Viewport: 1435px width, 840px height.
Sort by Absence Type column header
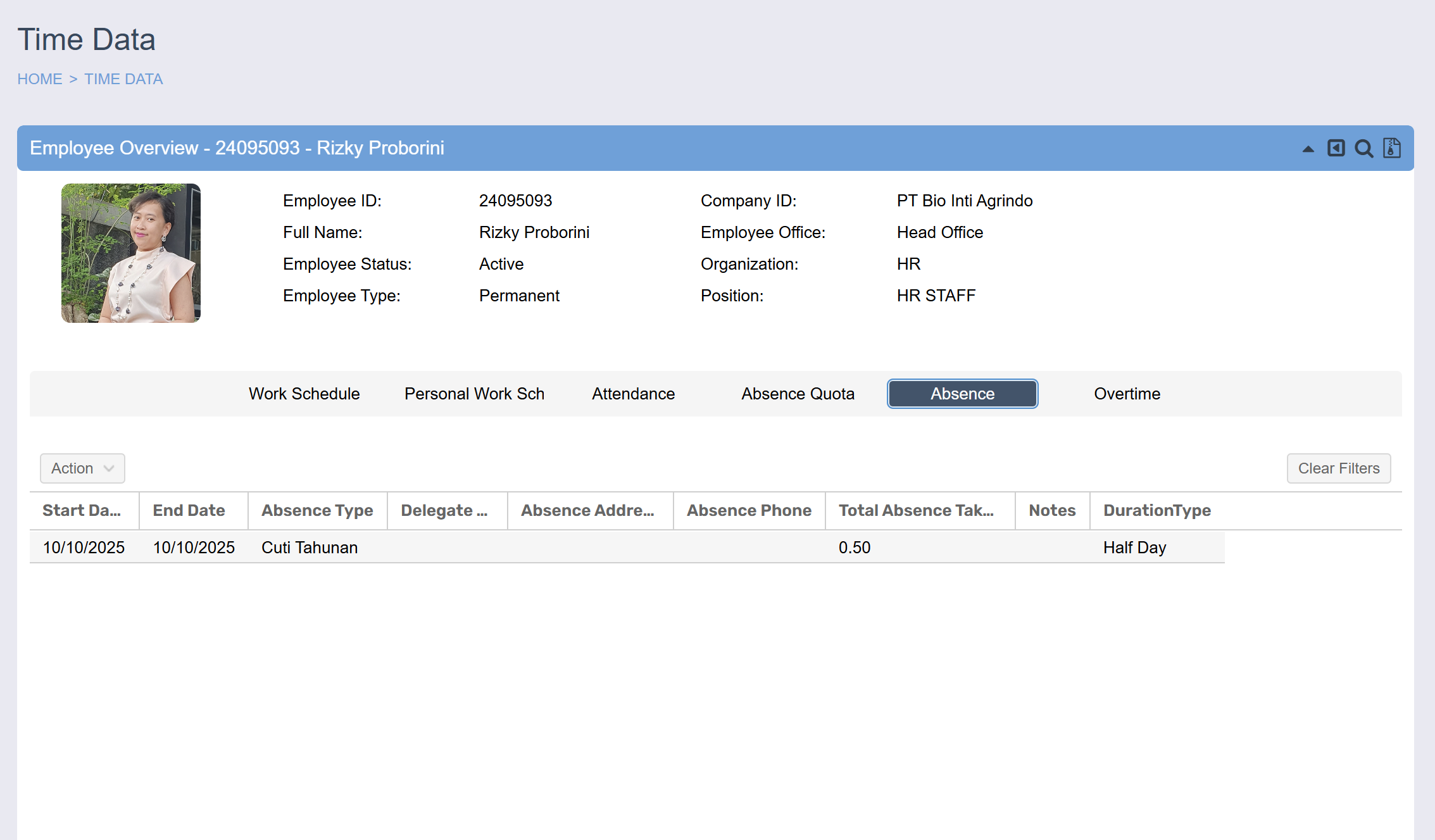pos(317,510)
